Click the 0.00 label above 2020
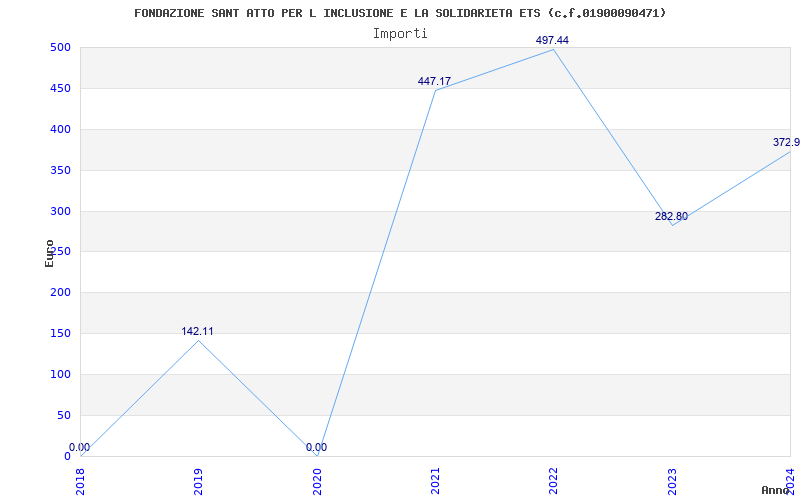800x500 pixels. coord(316,447)
